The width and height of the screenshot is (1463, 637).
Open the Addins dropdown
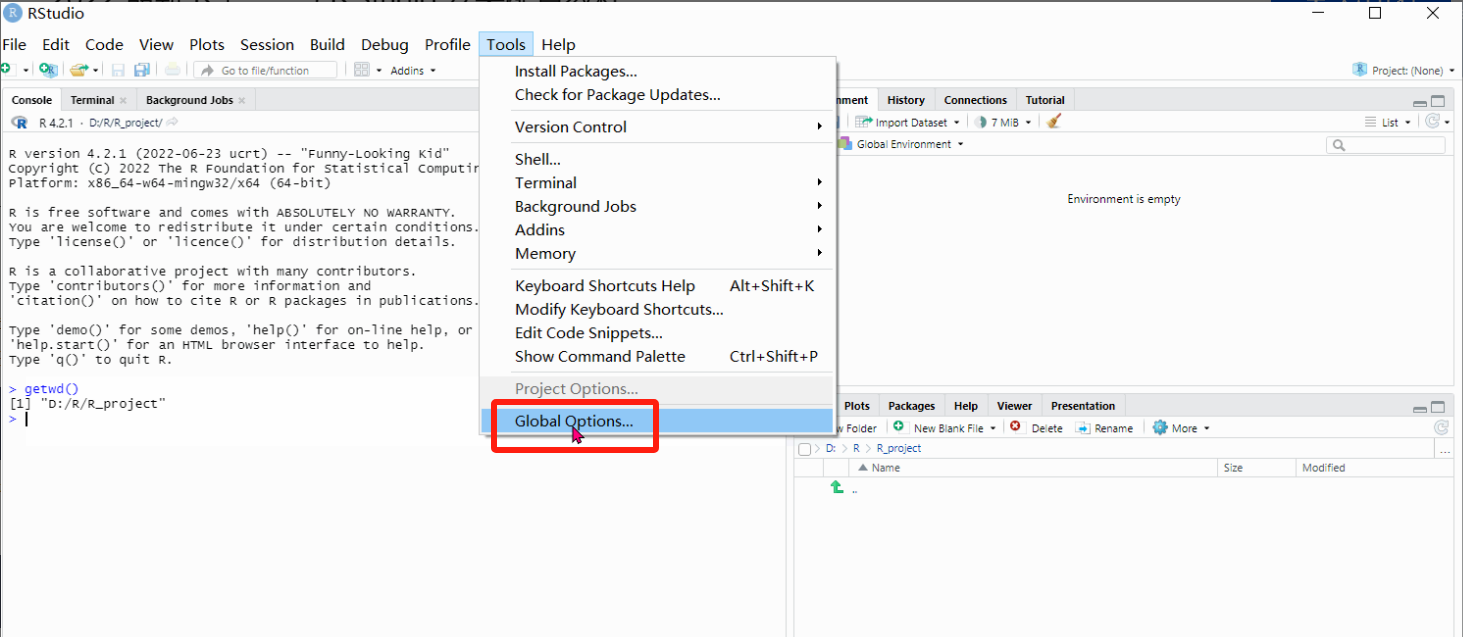[413, 70]
